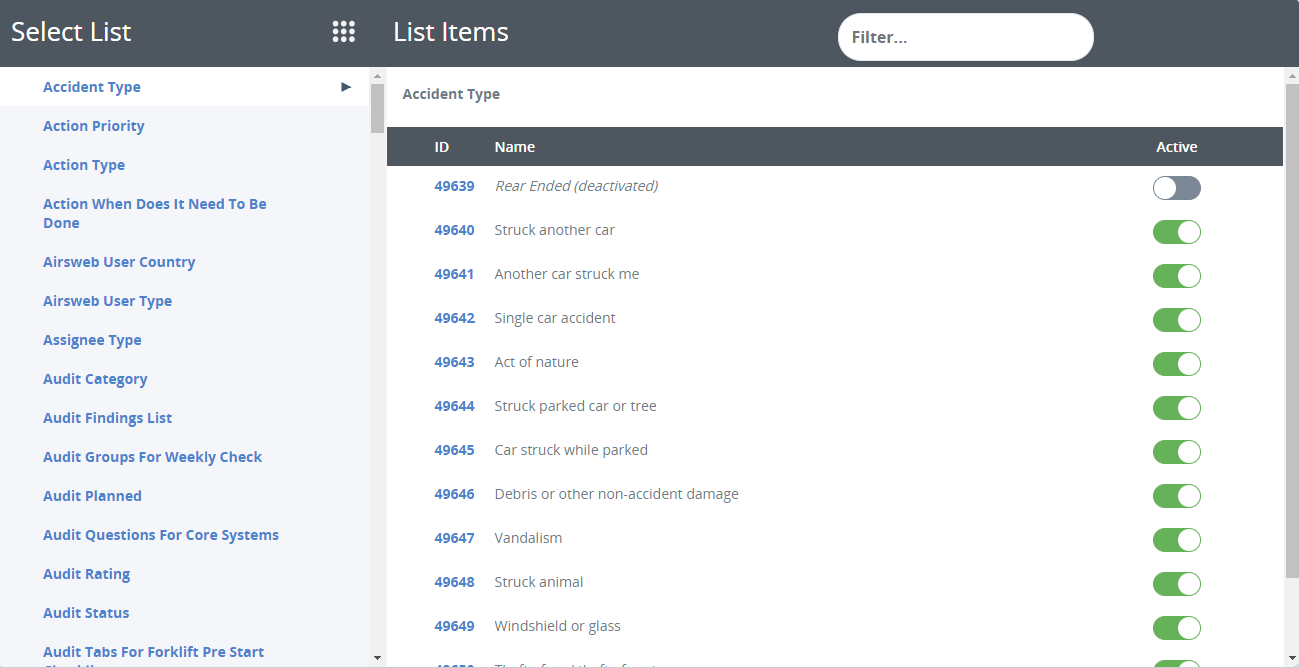Toggle Act of nature active switch
Viewport: 1299px width, 668px height.
tap(1176, 364)
